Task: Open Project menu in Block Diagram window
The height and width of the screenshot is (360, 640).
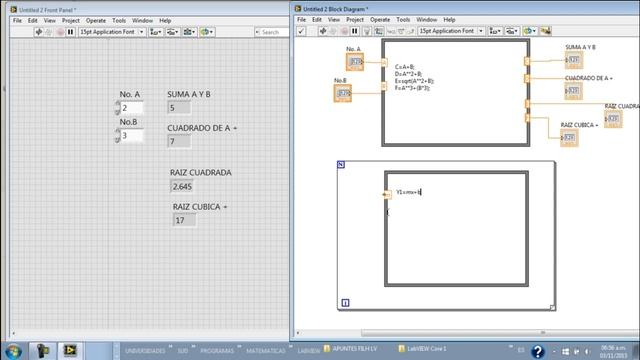Action: pyautogui.click(x=355, y=20)
